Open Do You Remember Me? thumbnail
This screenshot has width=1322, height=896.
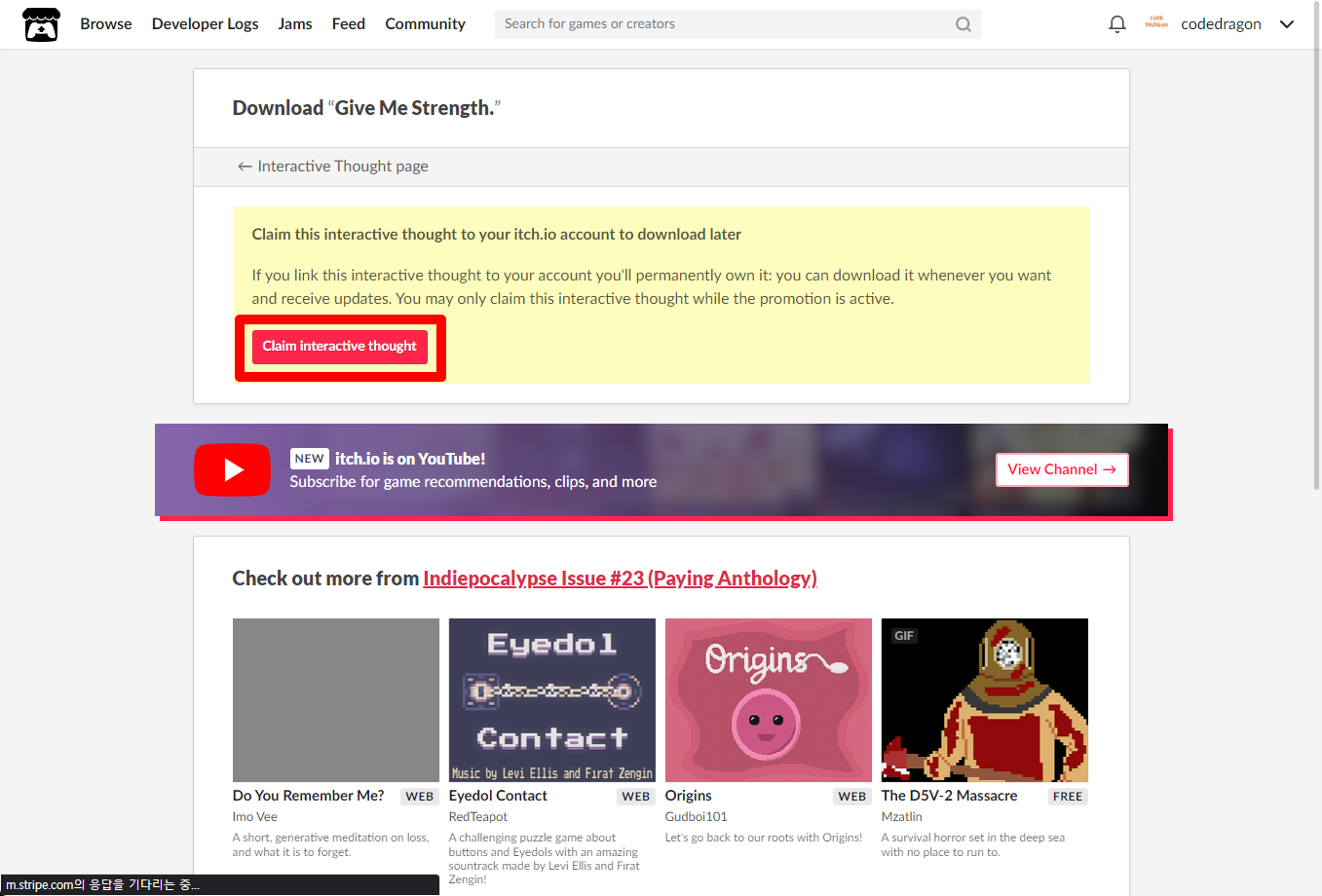coord(336,700)
